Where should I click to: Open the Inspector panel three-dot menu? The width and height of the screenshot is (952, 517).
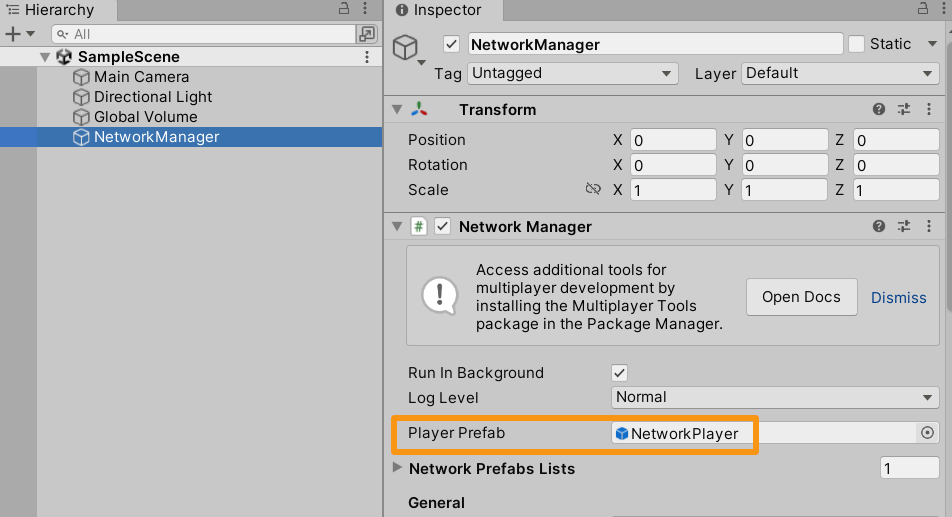[x=944, y=8]
